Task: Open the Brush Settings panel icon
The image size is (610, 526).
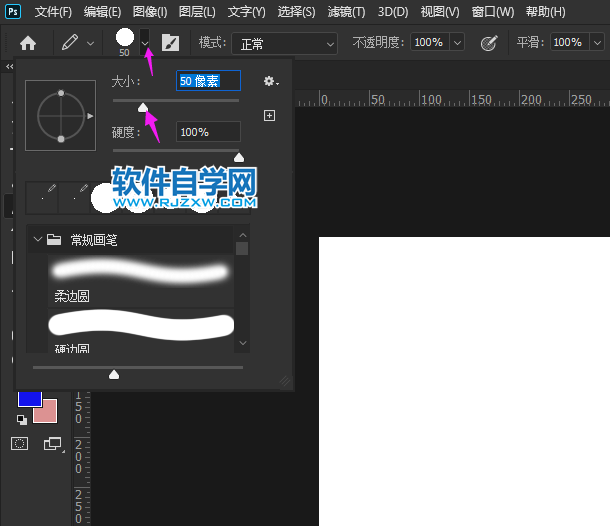Action: [x=170, y=43]
